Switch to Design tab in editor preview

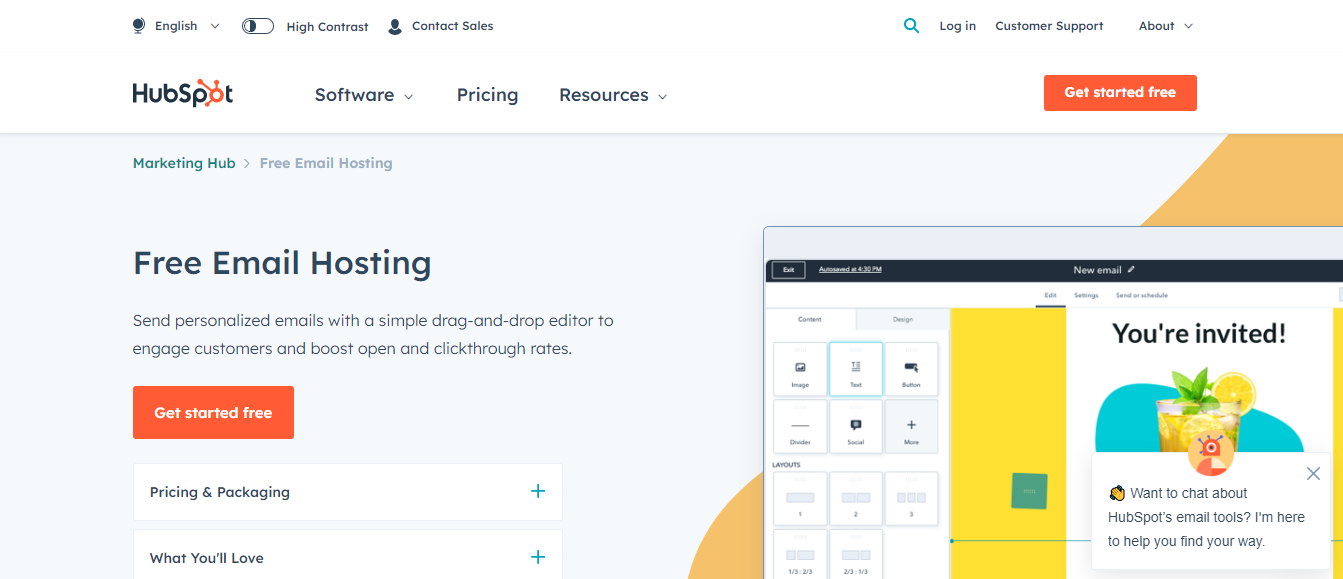click(x=903, y=319)
